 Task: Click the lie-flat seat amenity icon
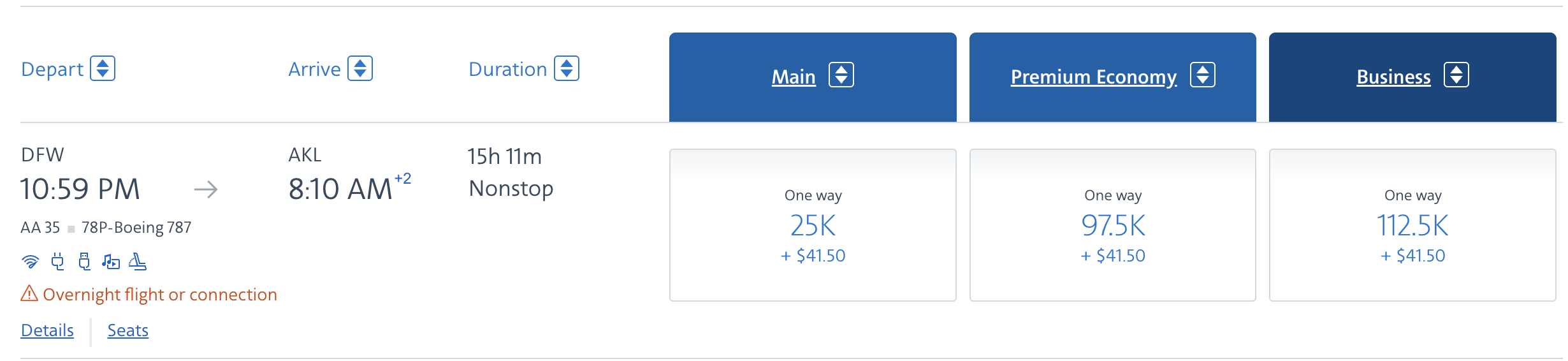point(138,262)
